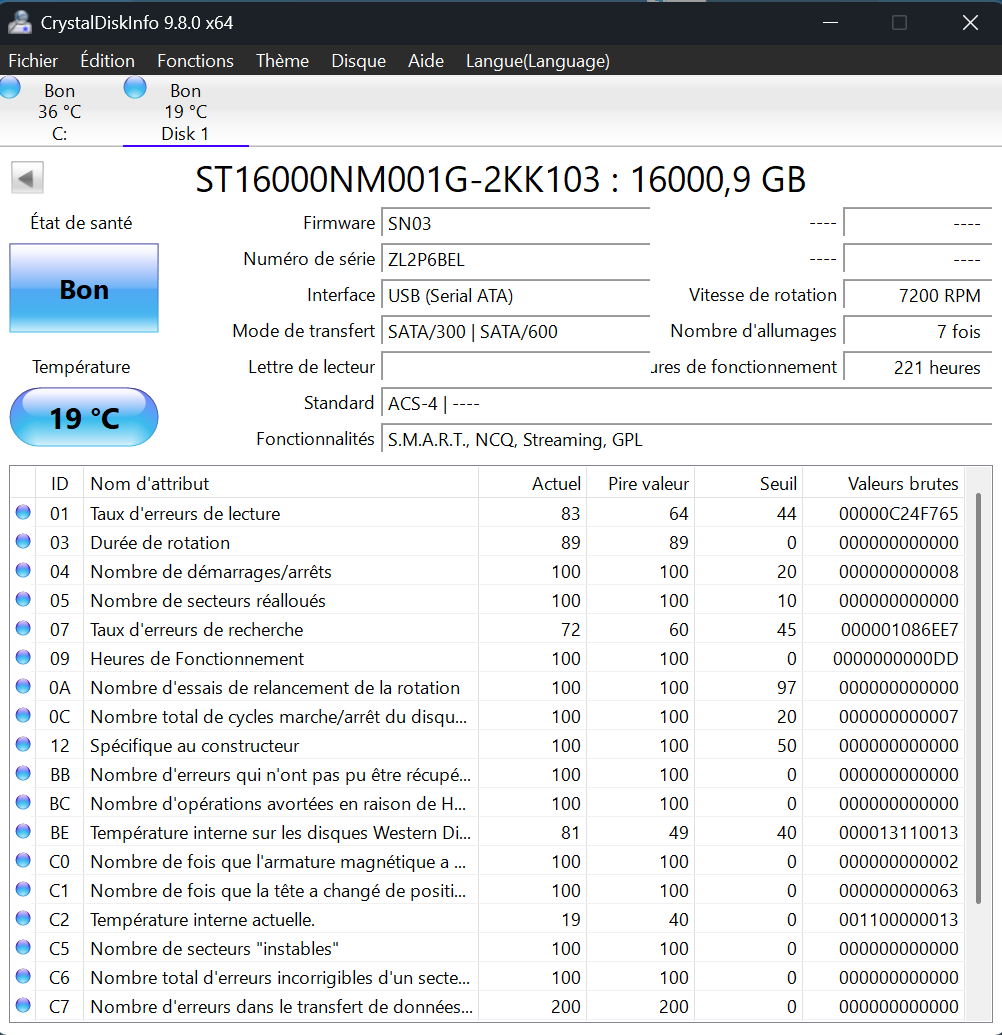Click raw value 000001086EE7

click(x=899, y=630)
